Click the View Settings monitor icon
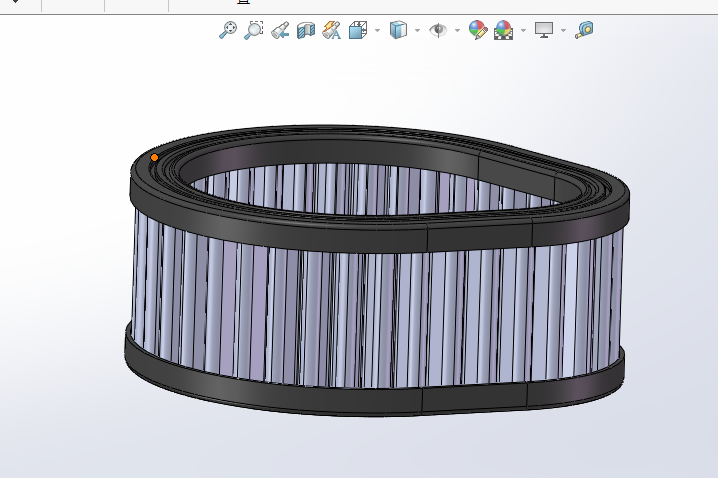 click(x=544, y=30)
